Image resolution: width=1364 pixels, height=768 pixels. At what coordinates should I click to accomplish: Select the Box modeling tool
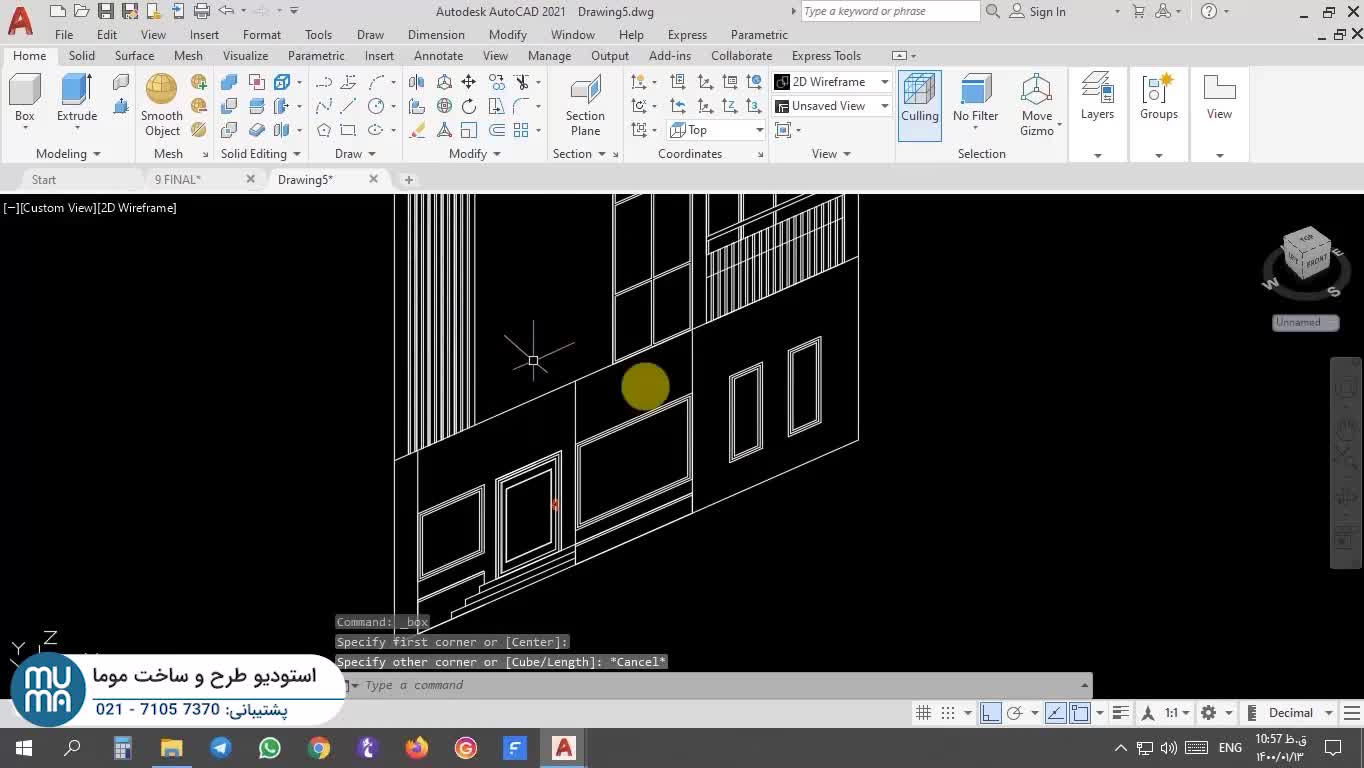[24, 98]
